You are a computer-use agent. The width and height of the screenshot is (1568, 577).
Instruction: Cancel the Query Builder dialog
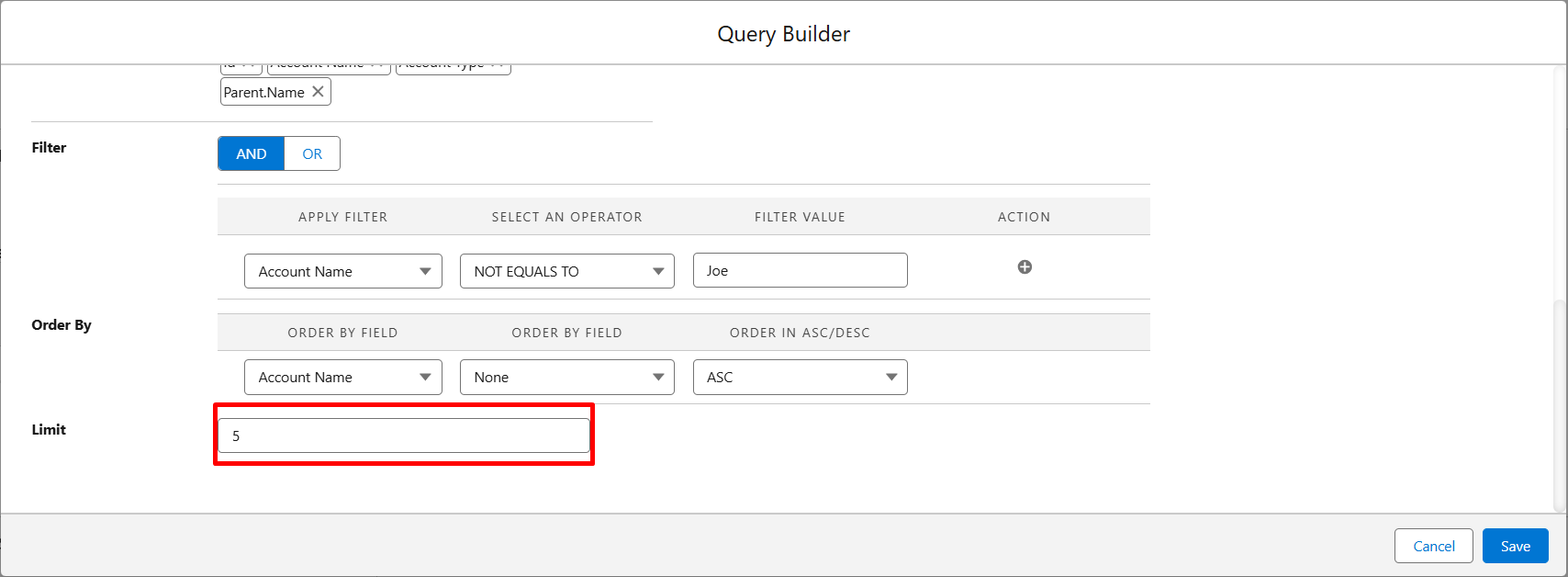pyautogui.click(x=1433, y=546)
